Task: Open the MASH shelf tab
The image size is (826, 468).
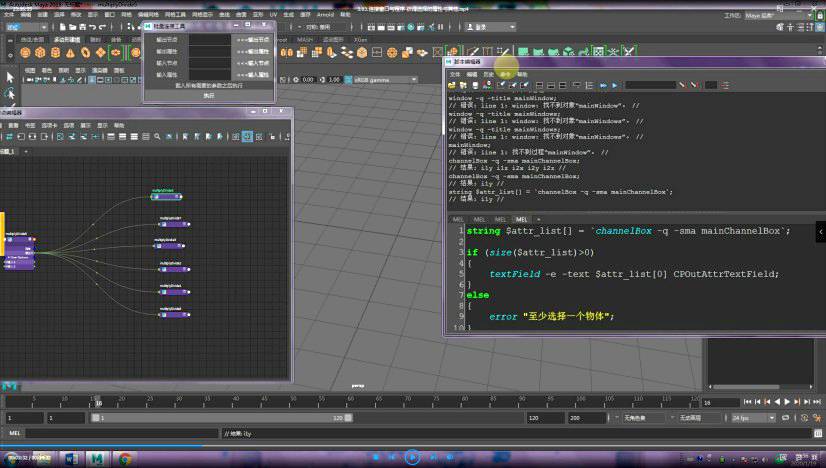Action: coord(304,40)
